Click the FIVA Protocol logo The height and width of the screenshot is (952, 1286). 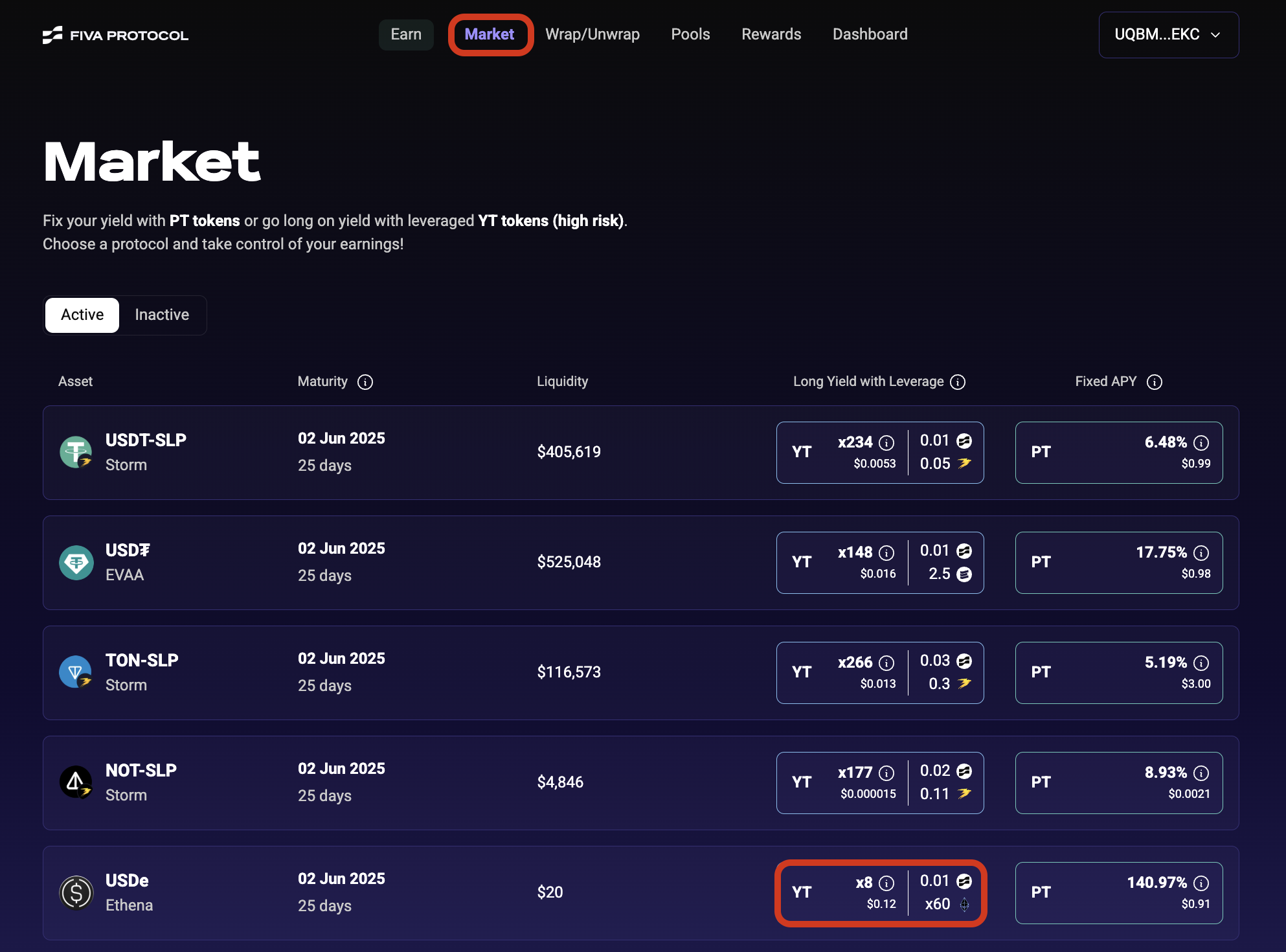(115, 35)
